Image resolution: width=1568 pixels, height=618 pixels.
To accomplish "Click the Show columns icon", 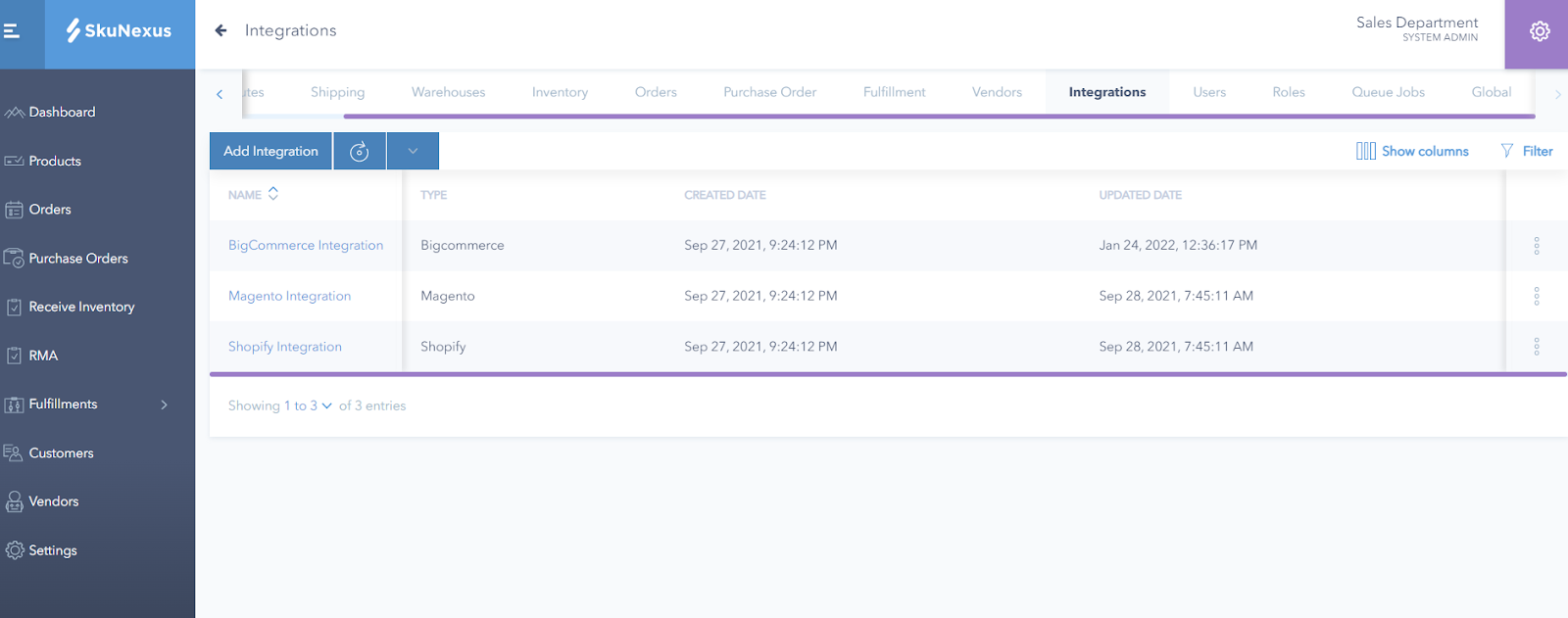I will click(x=1365, y=151).
